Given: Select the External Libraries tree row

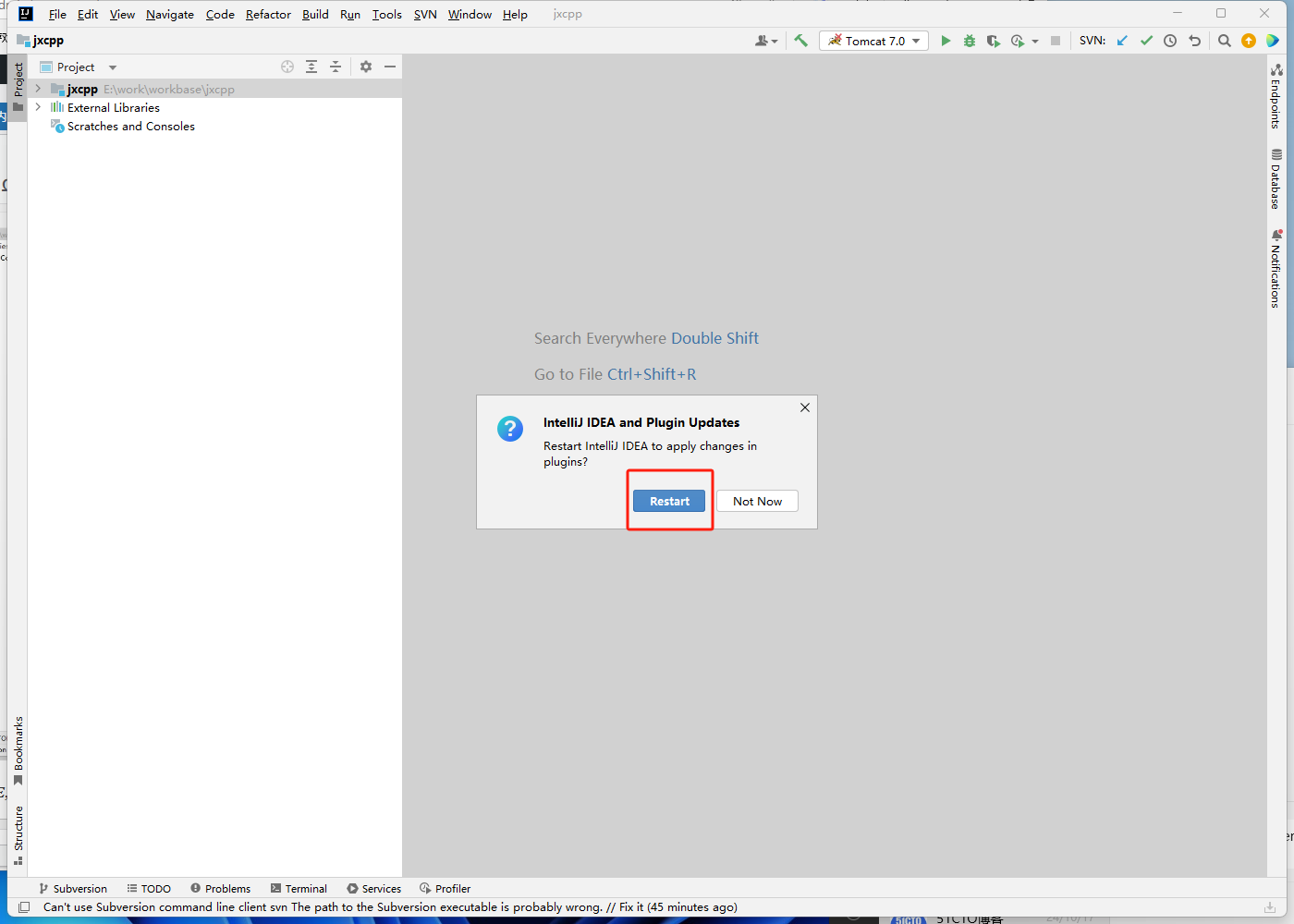Looking at the screenshot, I should 214,107.
